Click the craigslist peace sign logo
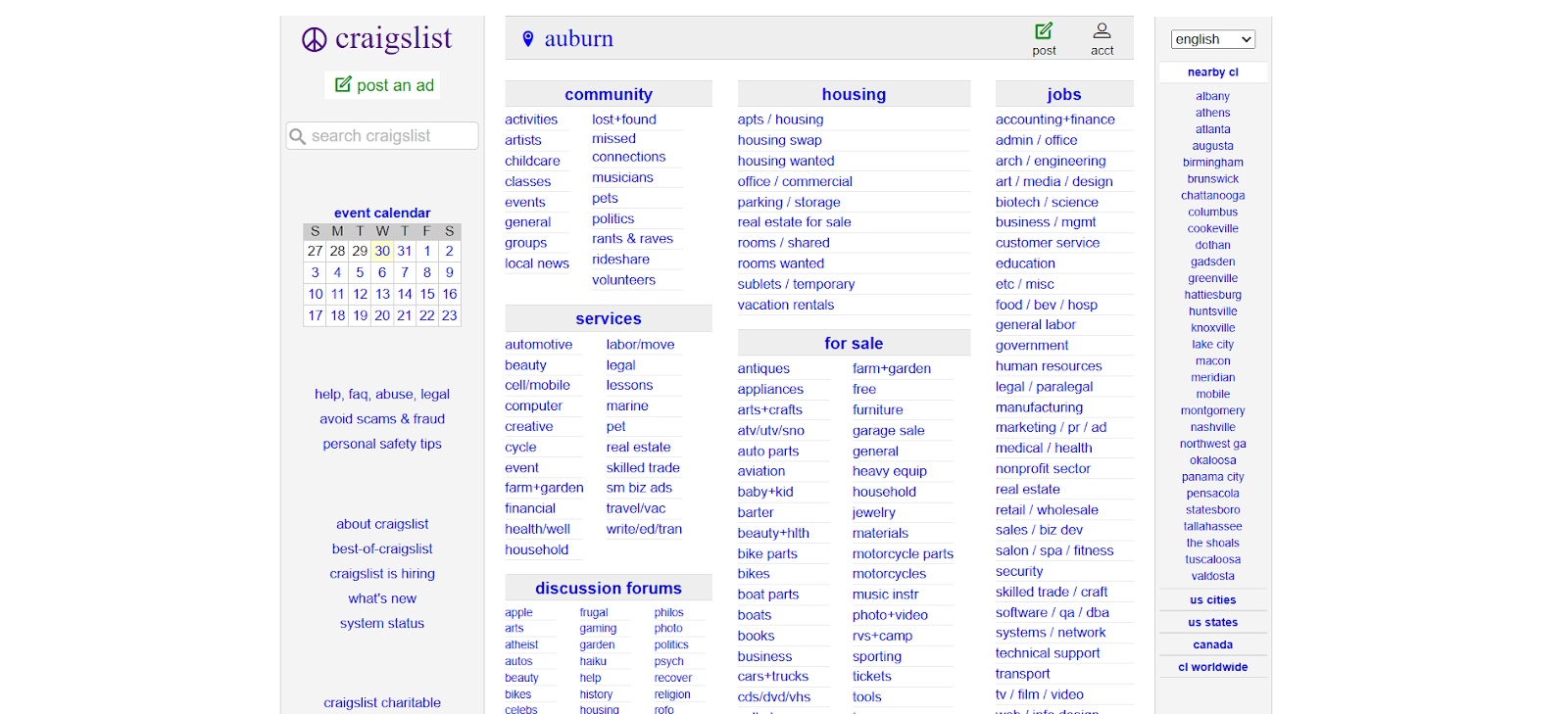Image resolution: width=1568 pixels, height=714 pixels. coord(314,39)
